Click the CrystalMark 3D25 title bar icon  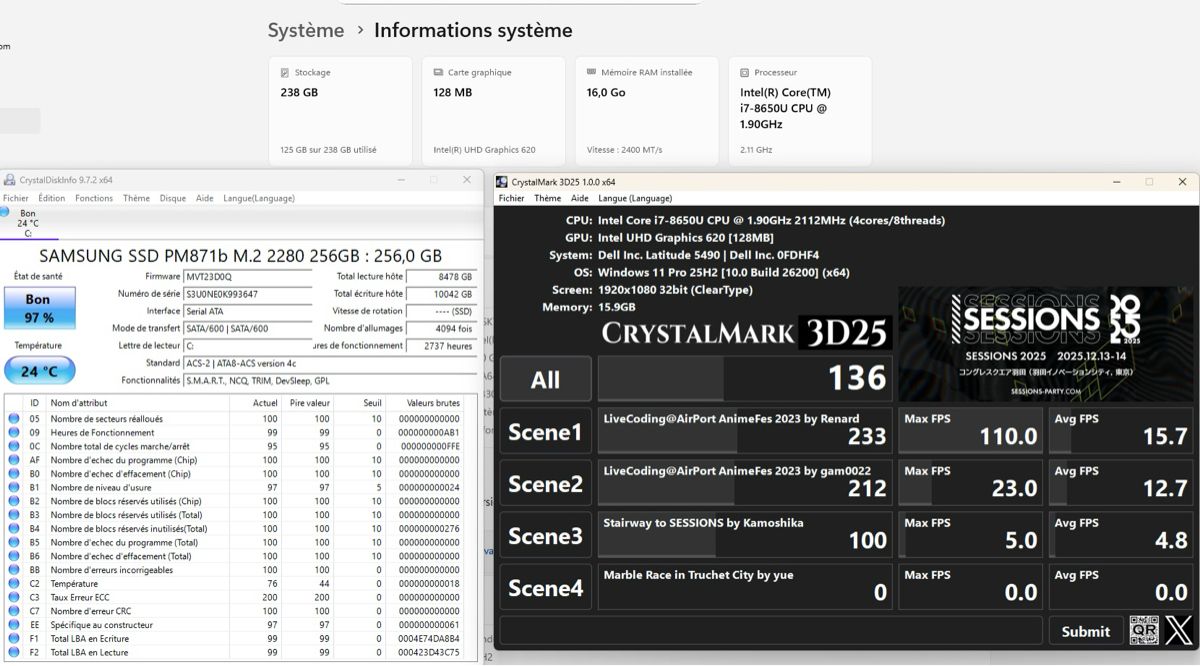(x=502, y=182)
